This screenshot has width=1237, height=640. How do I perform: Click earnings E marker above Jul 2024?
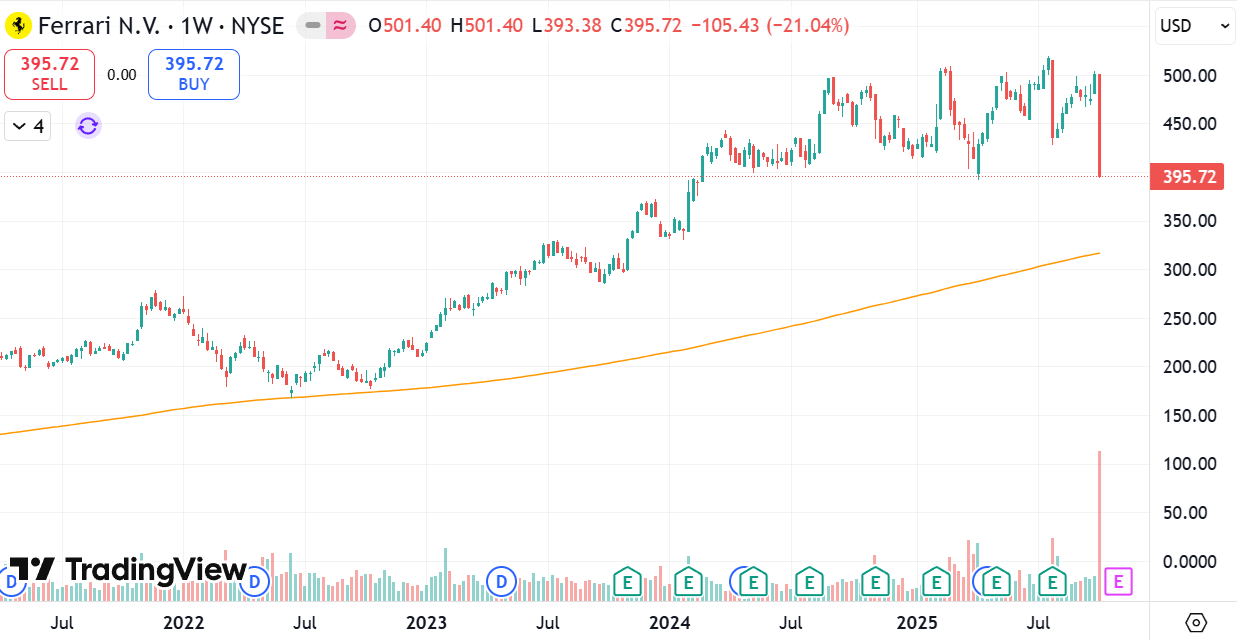[809, 581]
